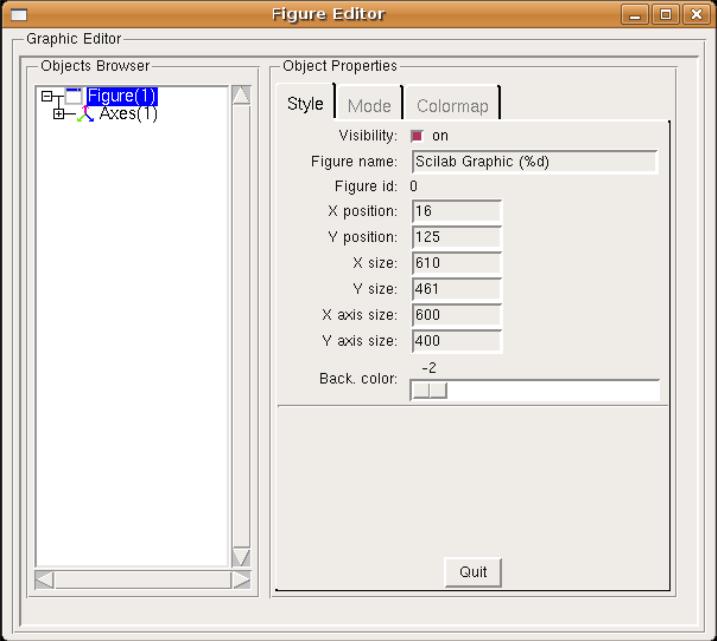Collapse the Figure(1) tree node
The width and height of the screenshot is (717, 641).
47,96
